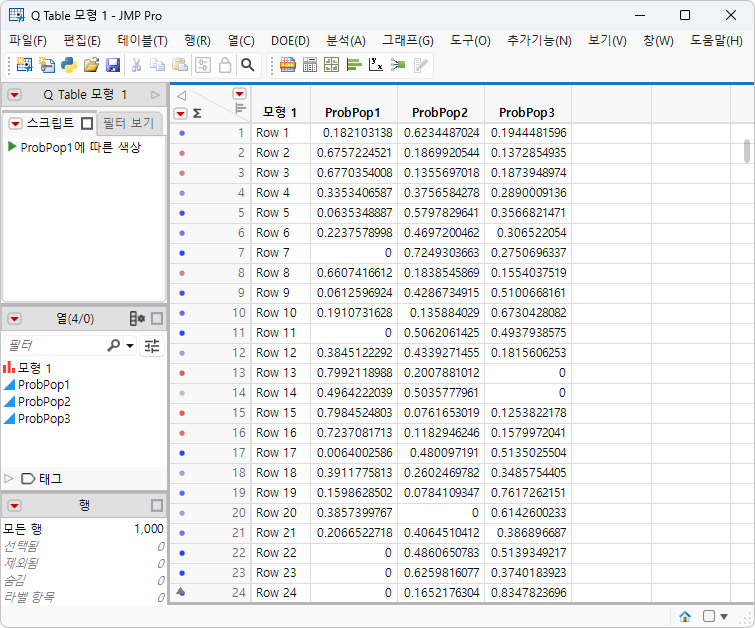
Task: Toggle the checkbox next to 스크립트
Action: [87, 124]
